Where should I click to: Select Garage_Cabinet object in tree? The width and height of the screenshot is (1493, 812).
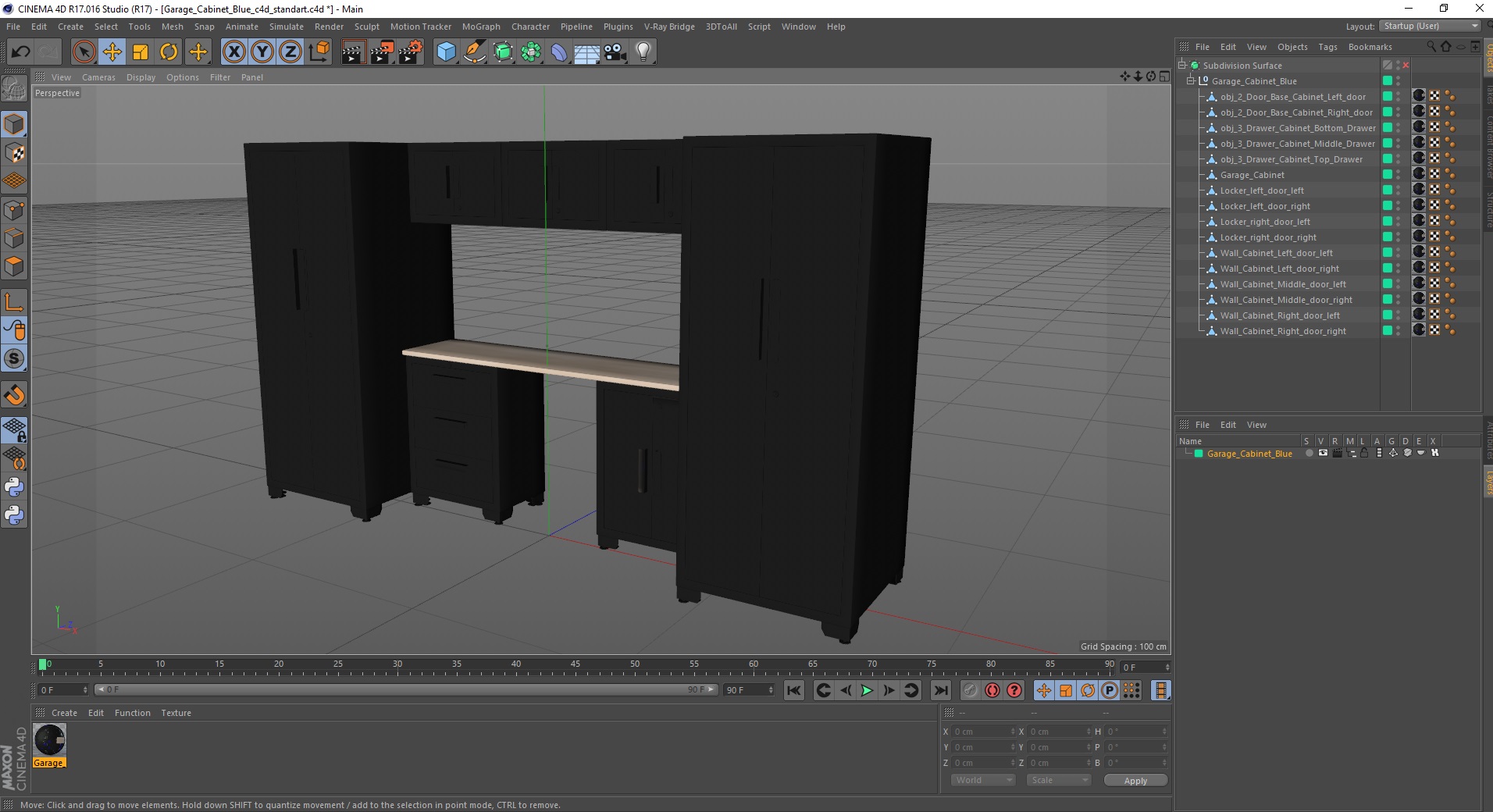point(1252,175)
